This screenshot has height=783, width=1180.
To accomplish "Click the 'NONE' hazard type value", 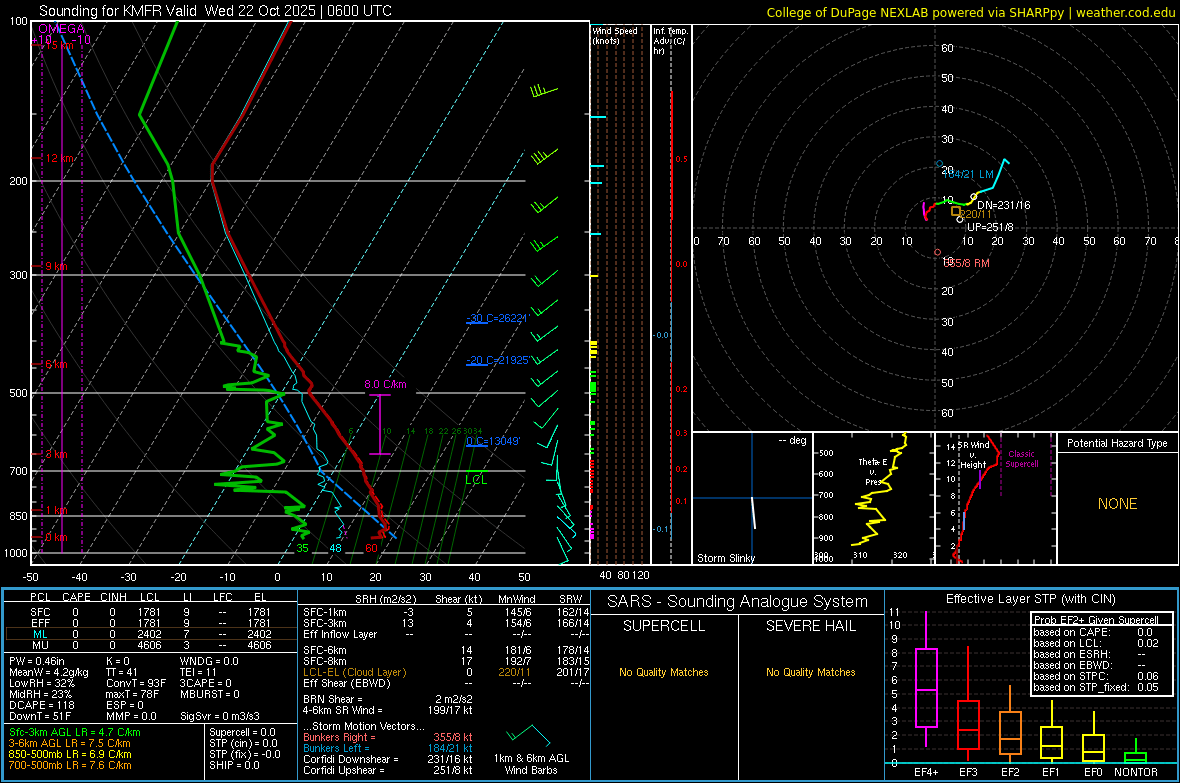I will 1118,504.
